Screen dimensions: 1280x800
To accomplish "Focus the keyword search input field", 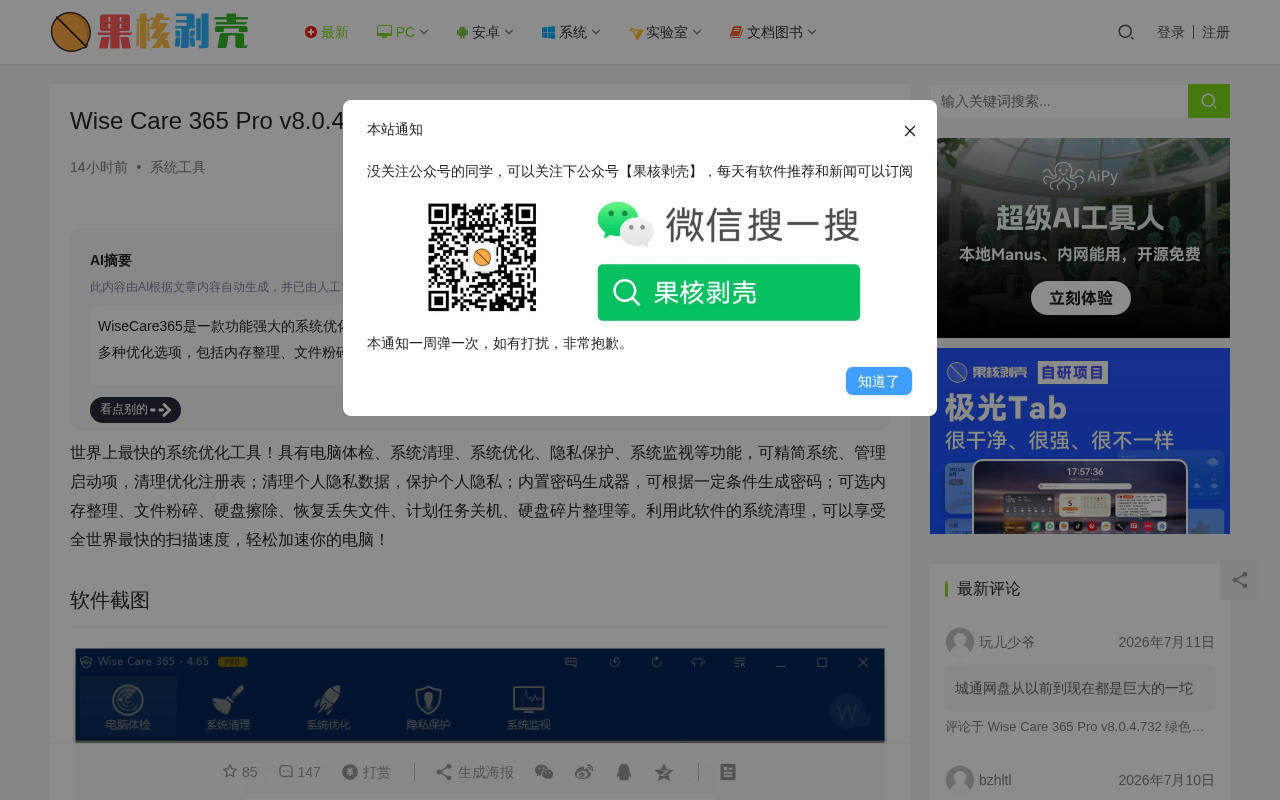I will 1059,101.
